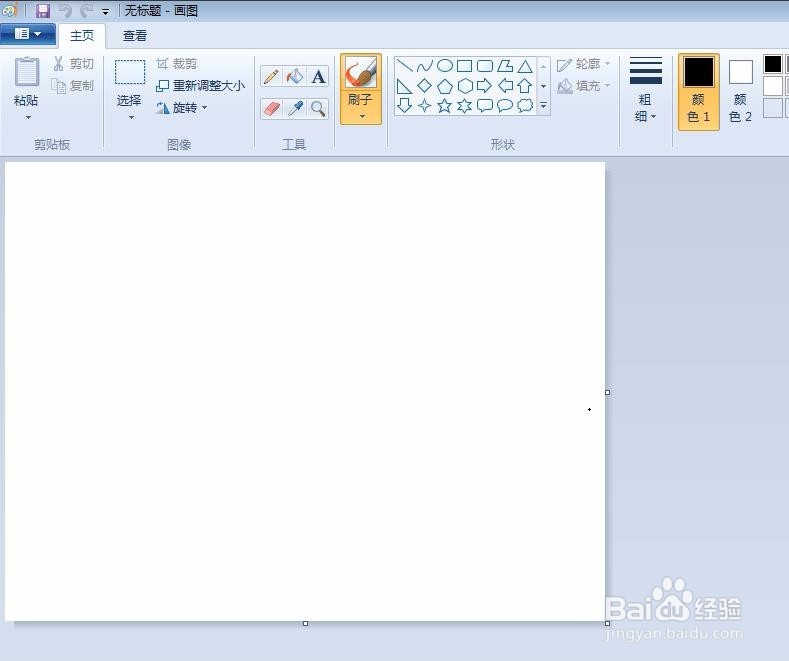Choose the Triangle shape

tap(525, 66)
